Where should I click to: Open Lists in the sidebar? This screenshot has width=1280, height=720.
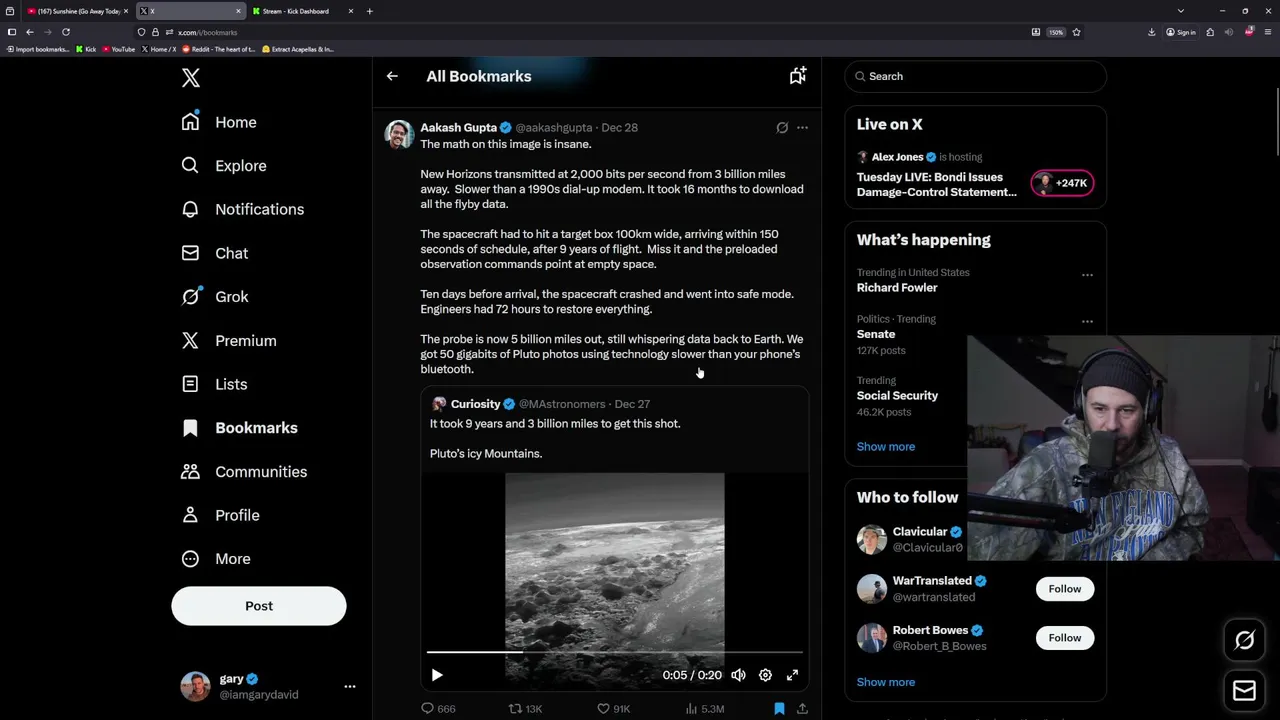point(214,384)
